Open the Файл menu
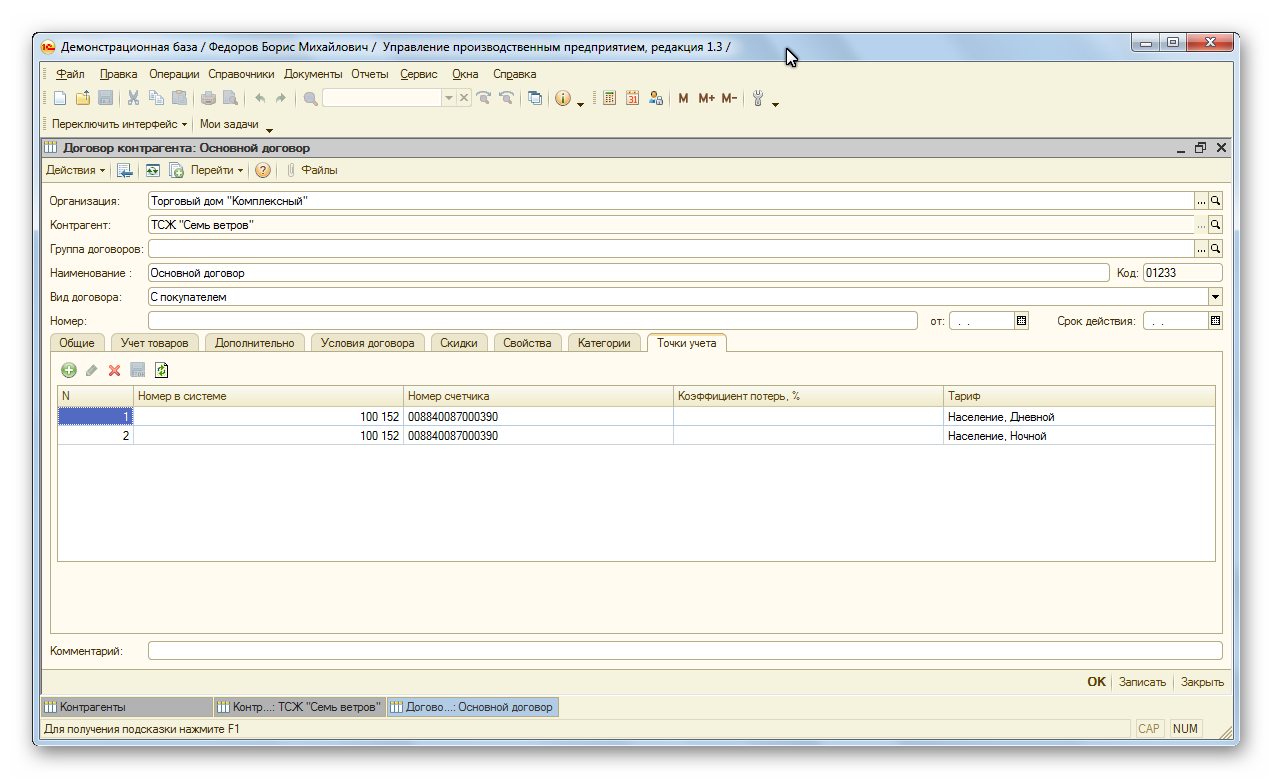This screenshot has height=779, width=1273. (70, 74)
